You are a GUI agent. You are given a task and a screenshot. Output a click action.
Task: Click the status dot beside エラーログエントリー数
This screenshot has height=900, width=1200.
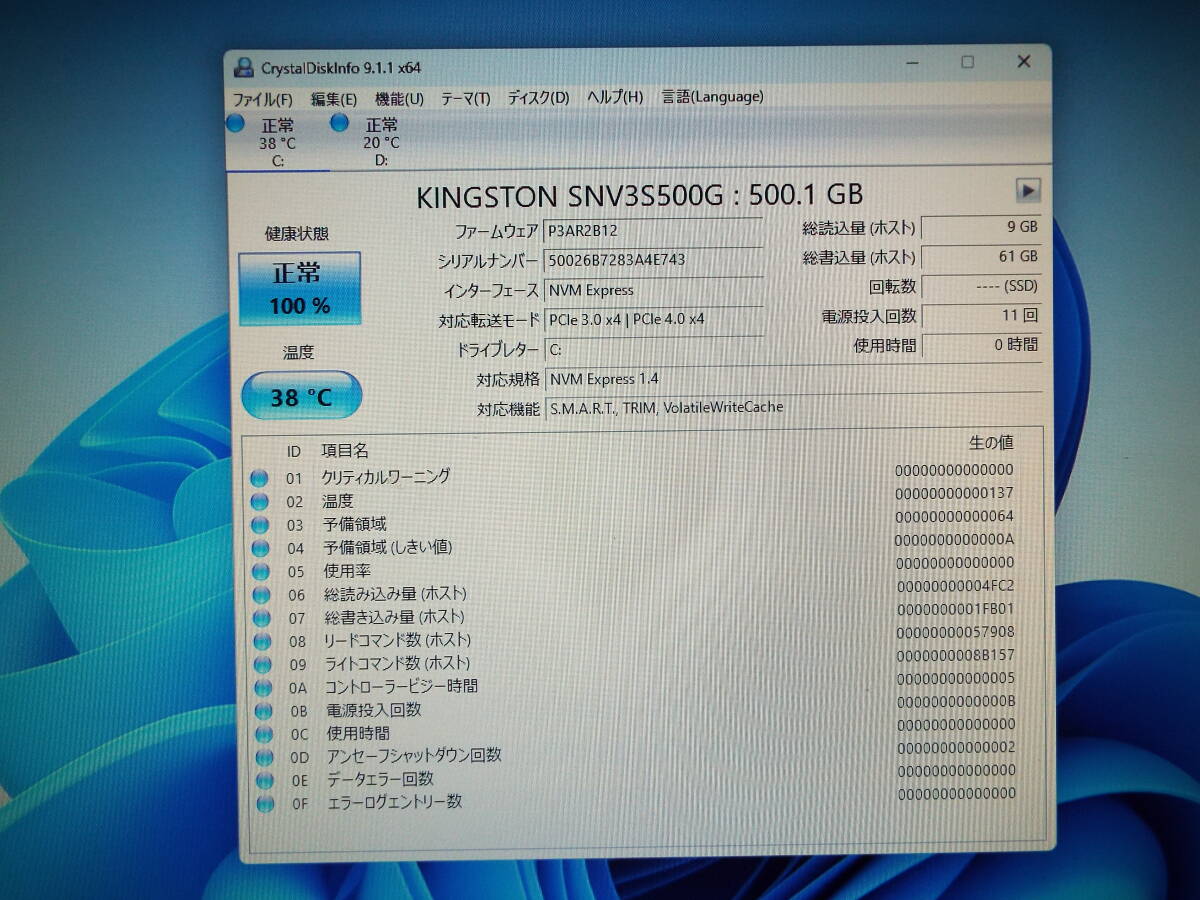(262, 802)
